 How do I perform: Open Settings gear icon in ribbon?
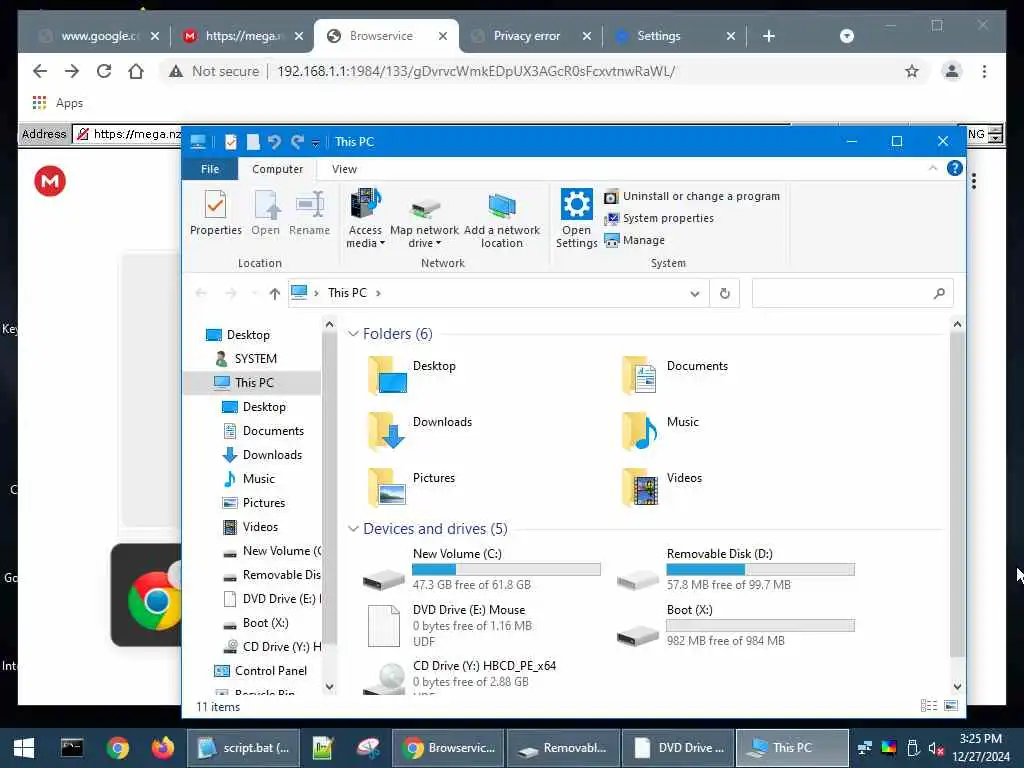pyautogui.click(x=577, y=204)
